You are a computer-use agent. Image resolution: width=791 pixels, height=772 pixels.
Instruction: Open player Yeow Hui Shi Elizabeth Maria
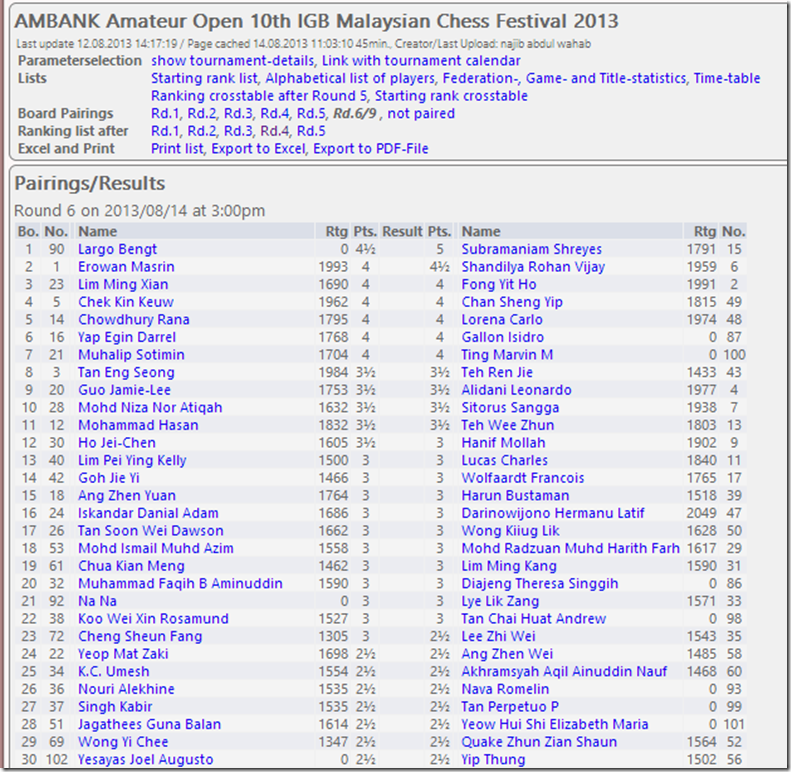(x=555, y=725)
